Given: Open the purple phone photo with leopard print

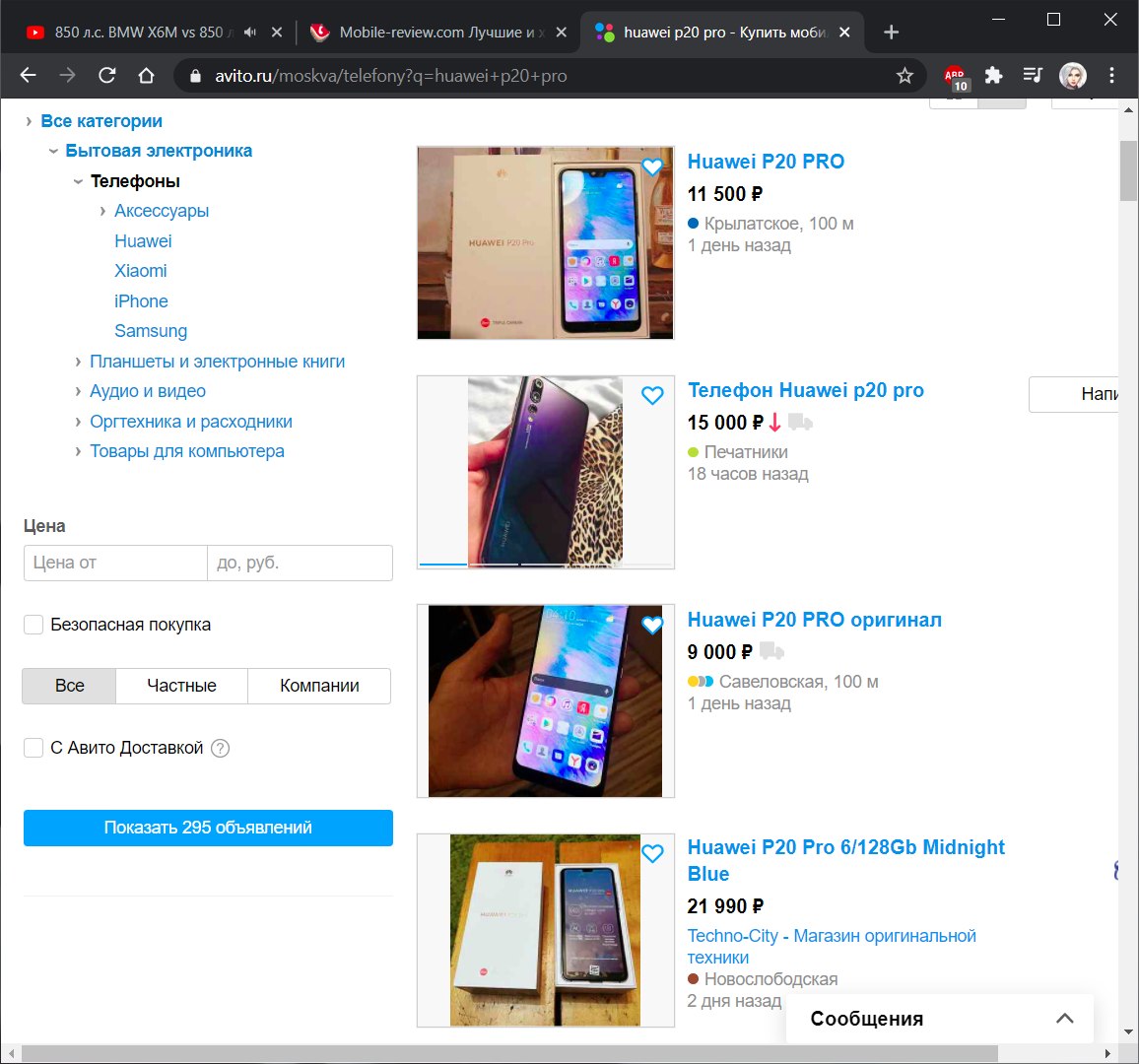Looking at the screenshot, I should pyautogui.click(x=546, y=471).
